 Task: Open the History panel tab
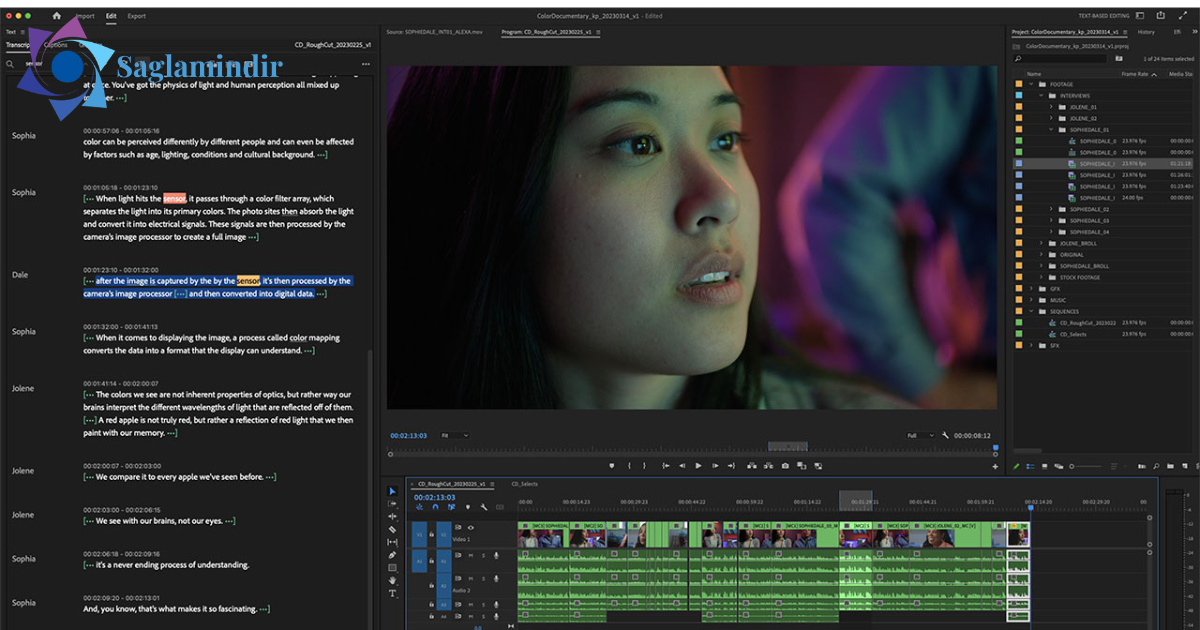point(1146,32)
